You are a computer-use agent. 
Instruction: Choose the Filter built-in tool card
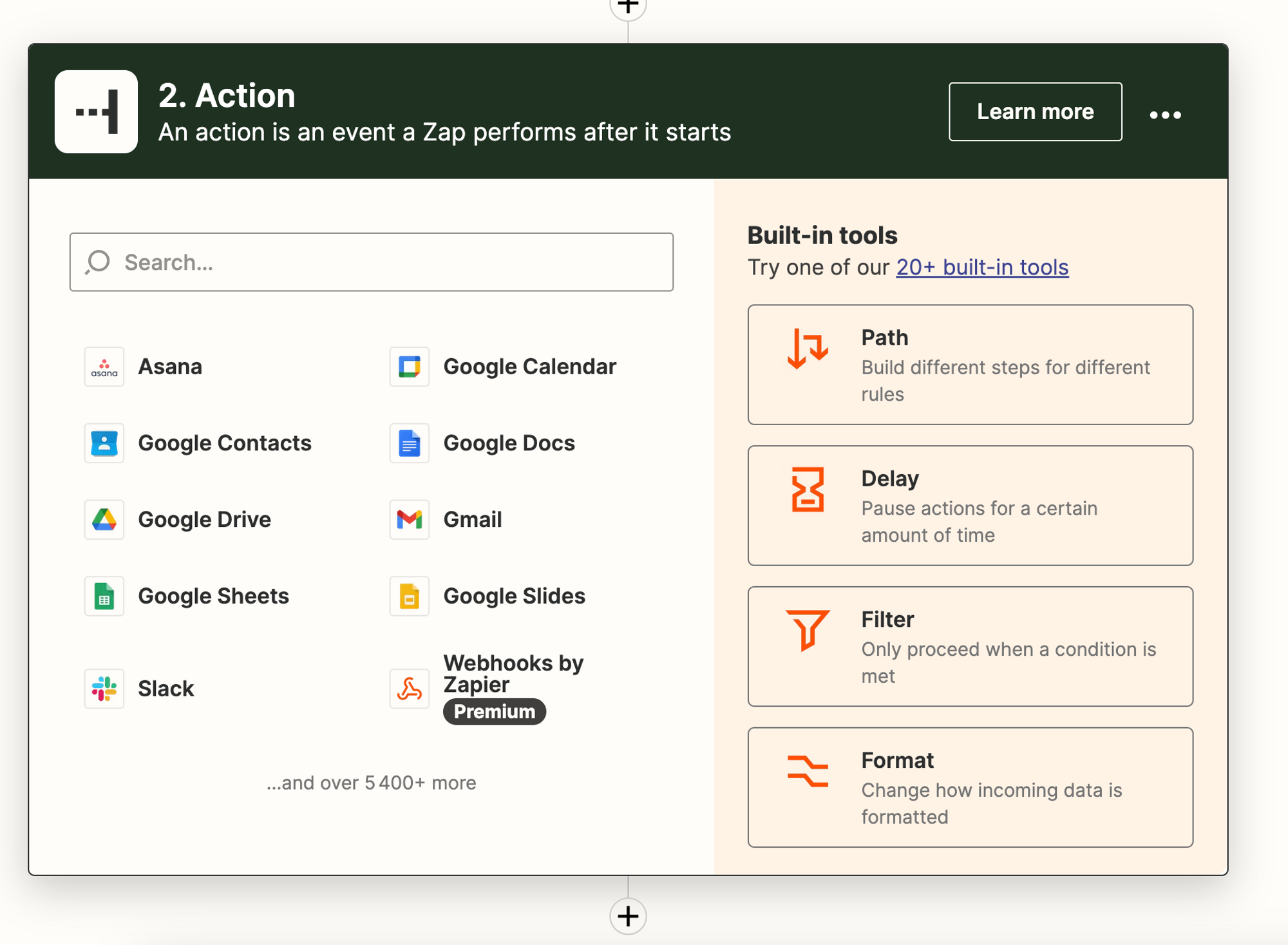[970, 646]
